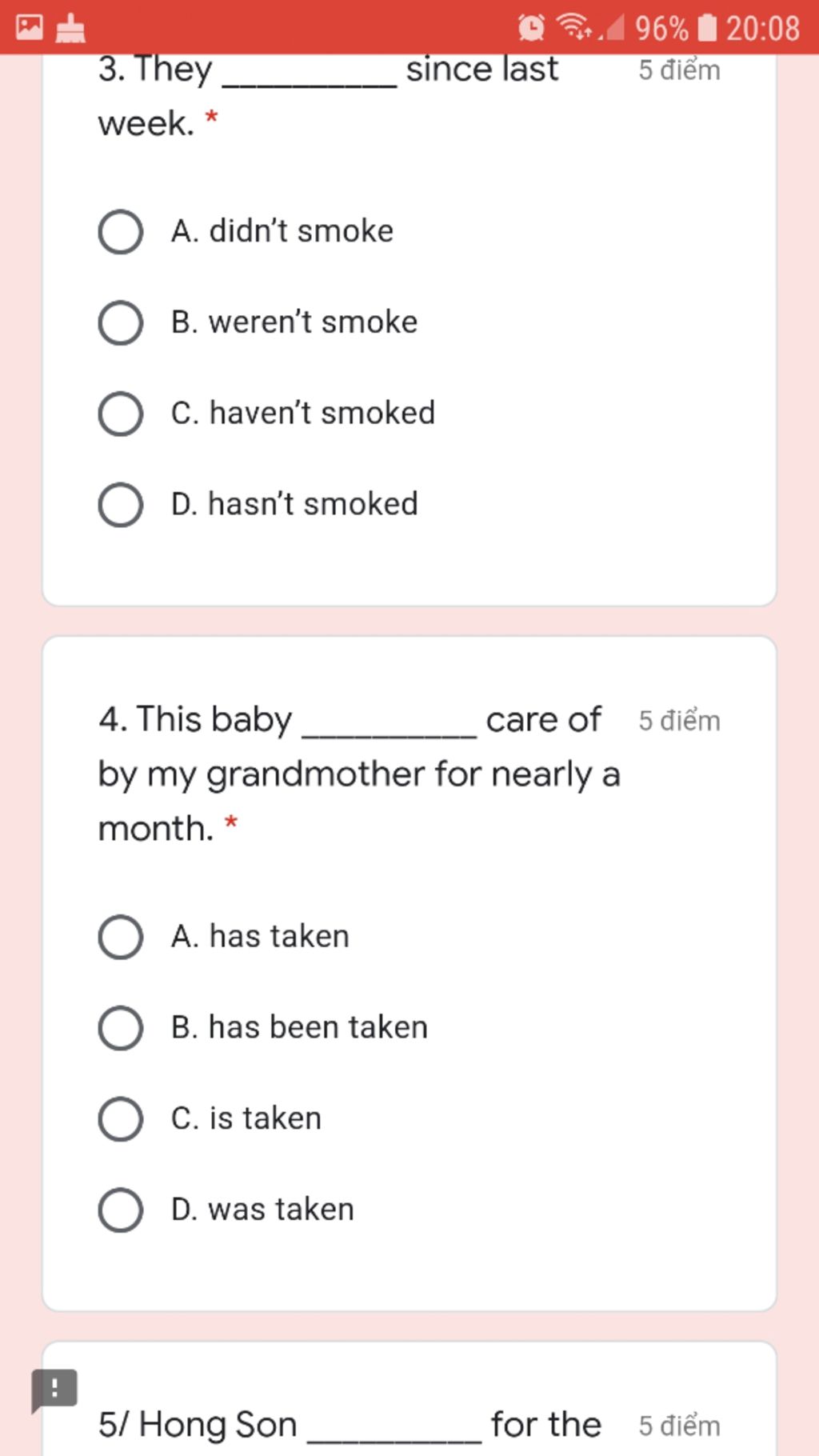The image size is (819, 1456).
Task: Select option A. didn't smoke
Action: click(246, 232)
